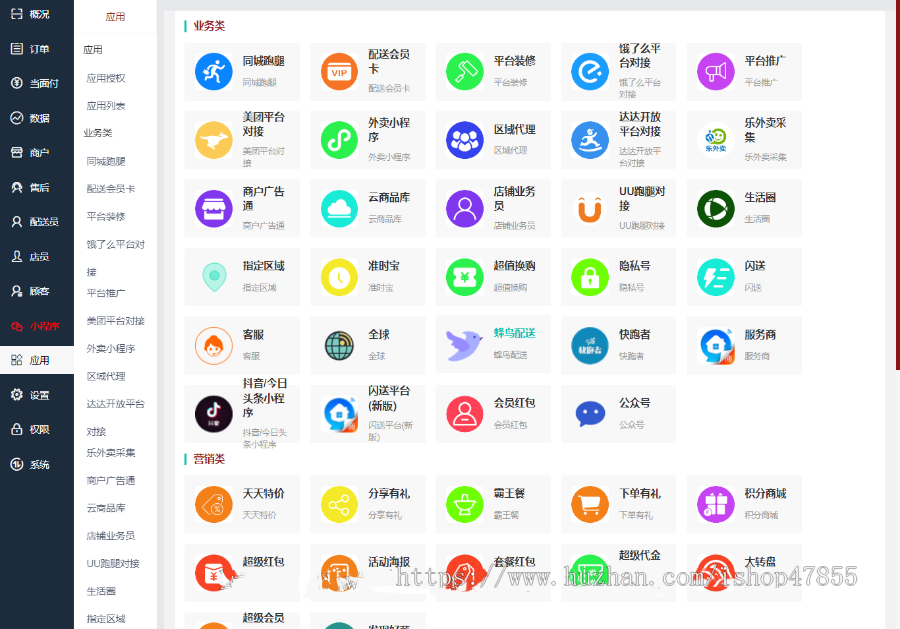Open the 平台装修 paint roller icon
900x629 pixels.
coord(464,72)
